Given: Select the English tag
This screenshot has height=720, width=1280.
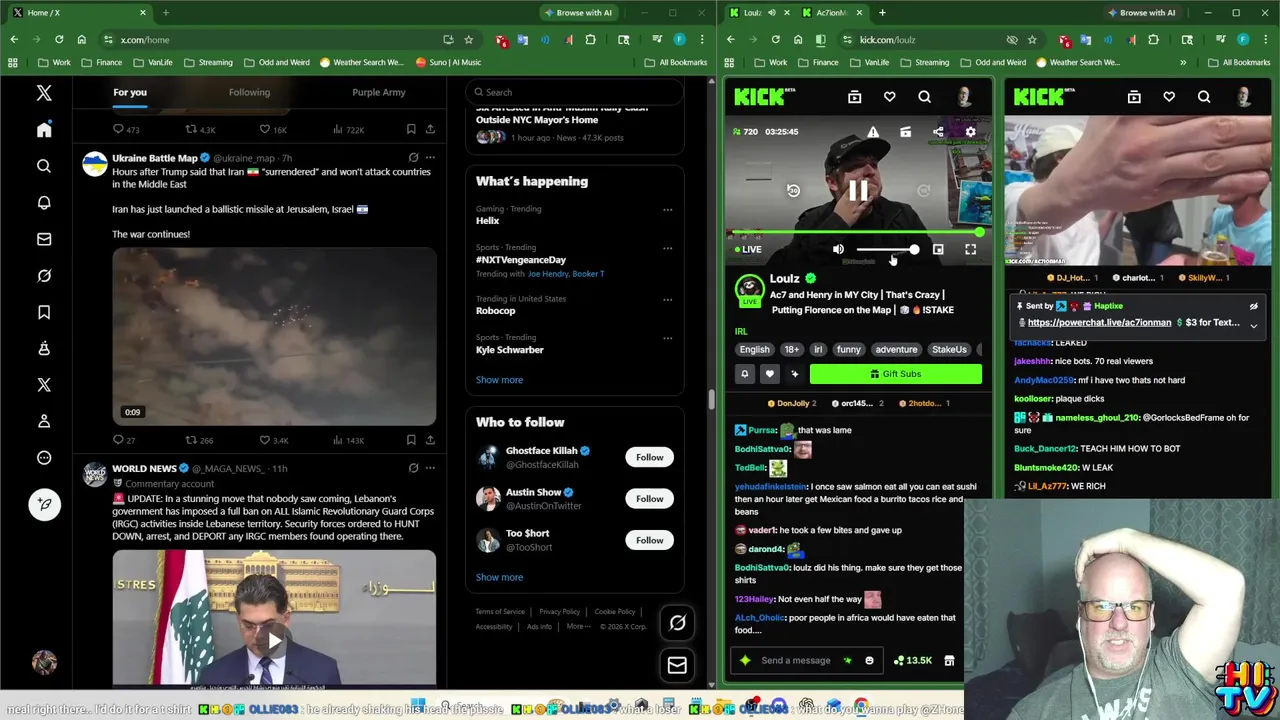Looking at the screenshot, I should [755, 350].
